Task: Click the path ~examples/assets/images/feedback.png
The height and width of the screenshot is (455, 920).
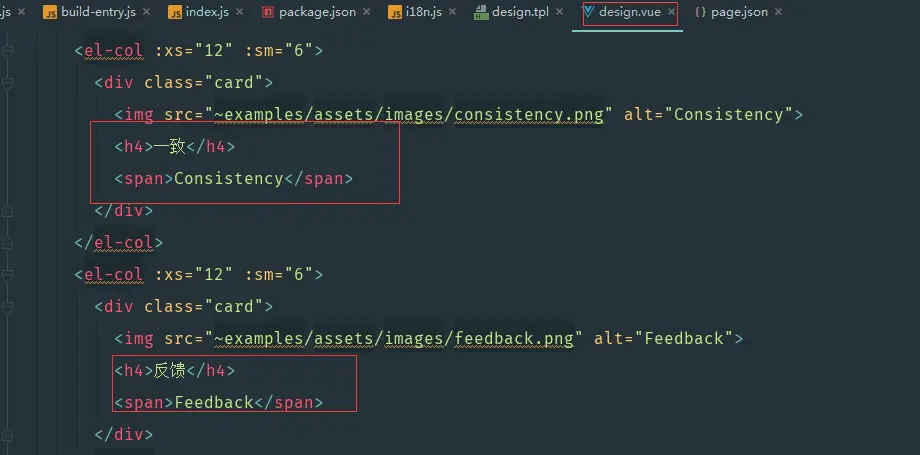Action: coord(394,339)
